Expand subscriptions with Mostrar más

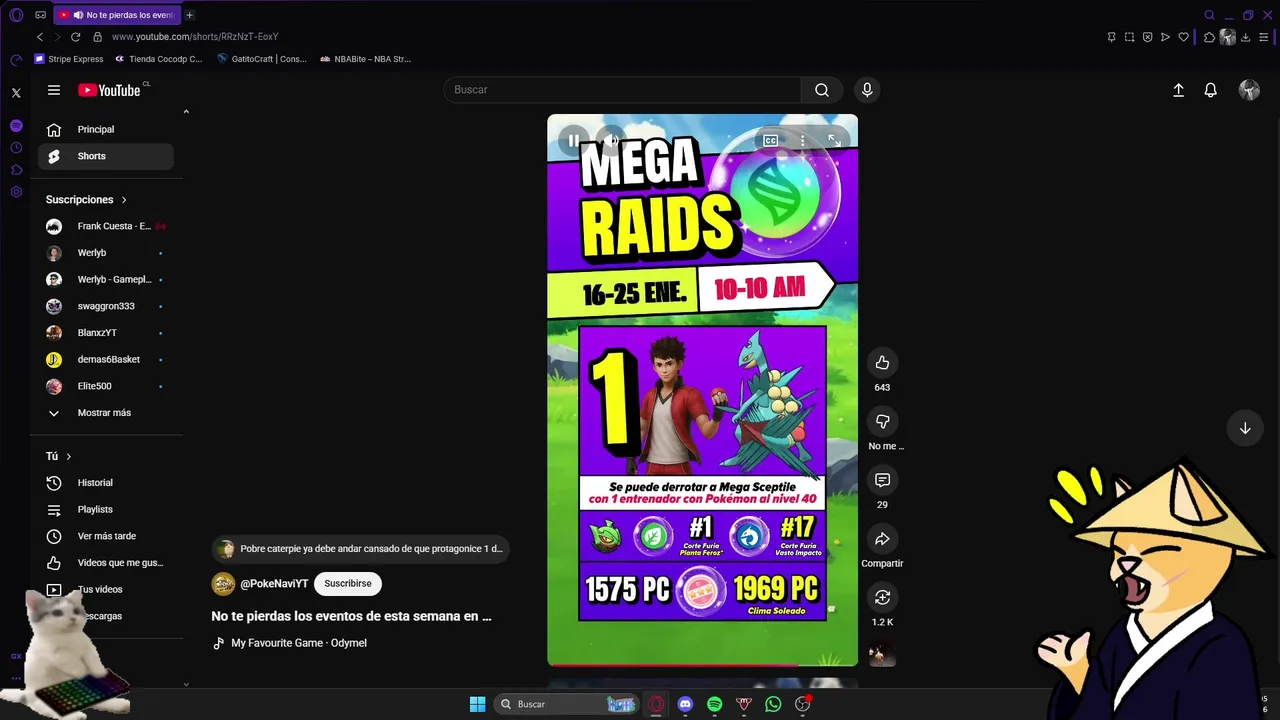click(106, 413)
